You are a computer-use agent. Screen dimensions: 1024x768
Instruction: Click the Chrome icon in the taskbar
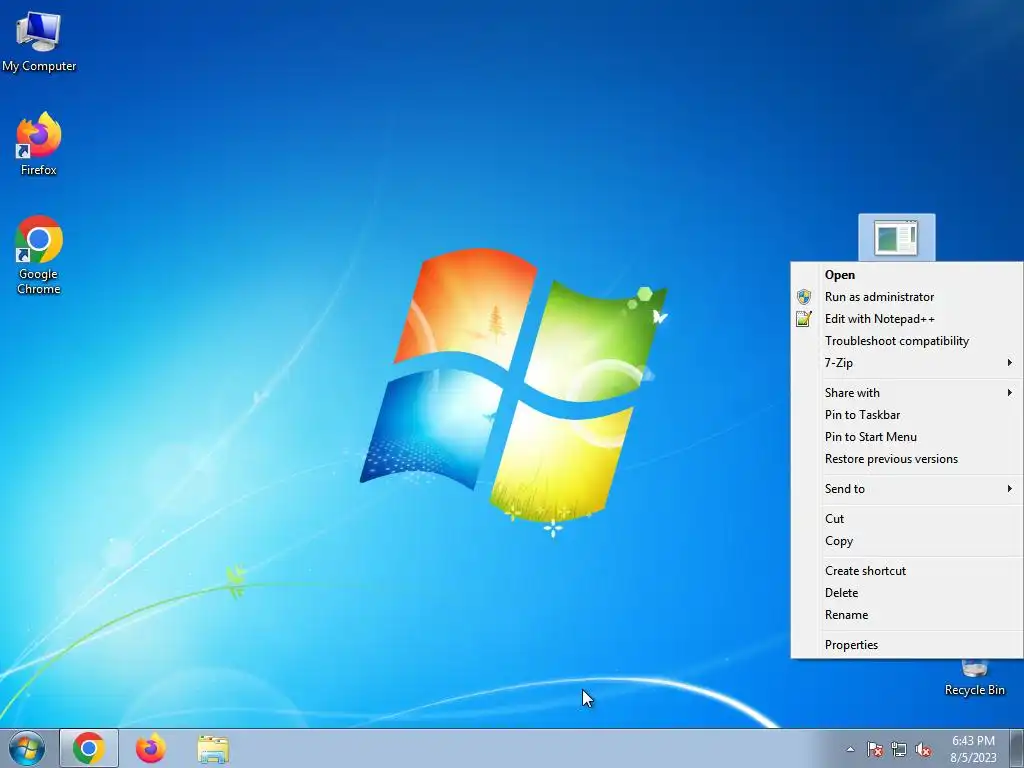89,748
